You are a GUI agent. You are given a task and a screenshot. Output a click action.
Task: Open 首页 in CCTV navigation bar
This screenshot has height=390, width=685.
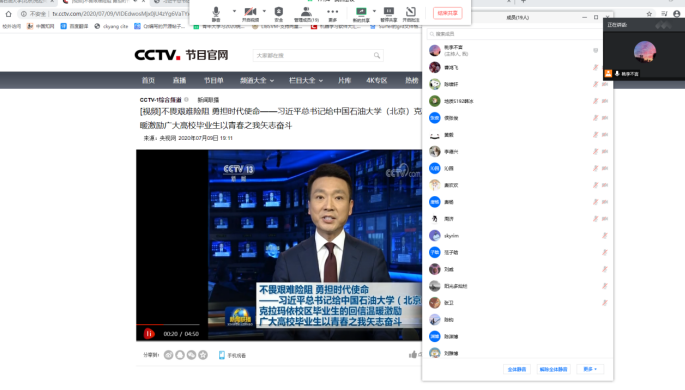coord(148,80)
